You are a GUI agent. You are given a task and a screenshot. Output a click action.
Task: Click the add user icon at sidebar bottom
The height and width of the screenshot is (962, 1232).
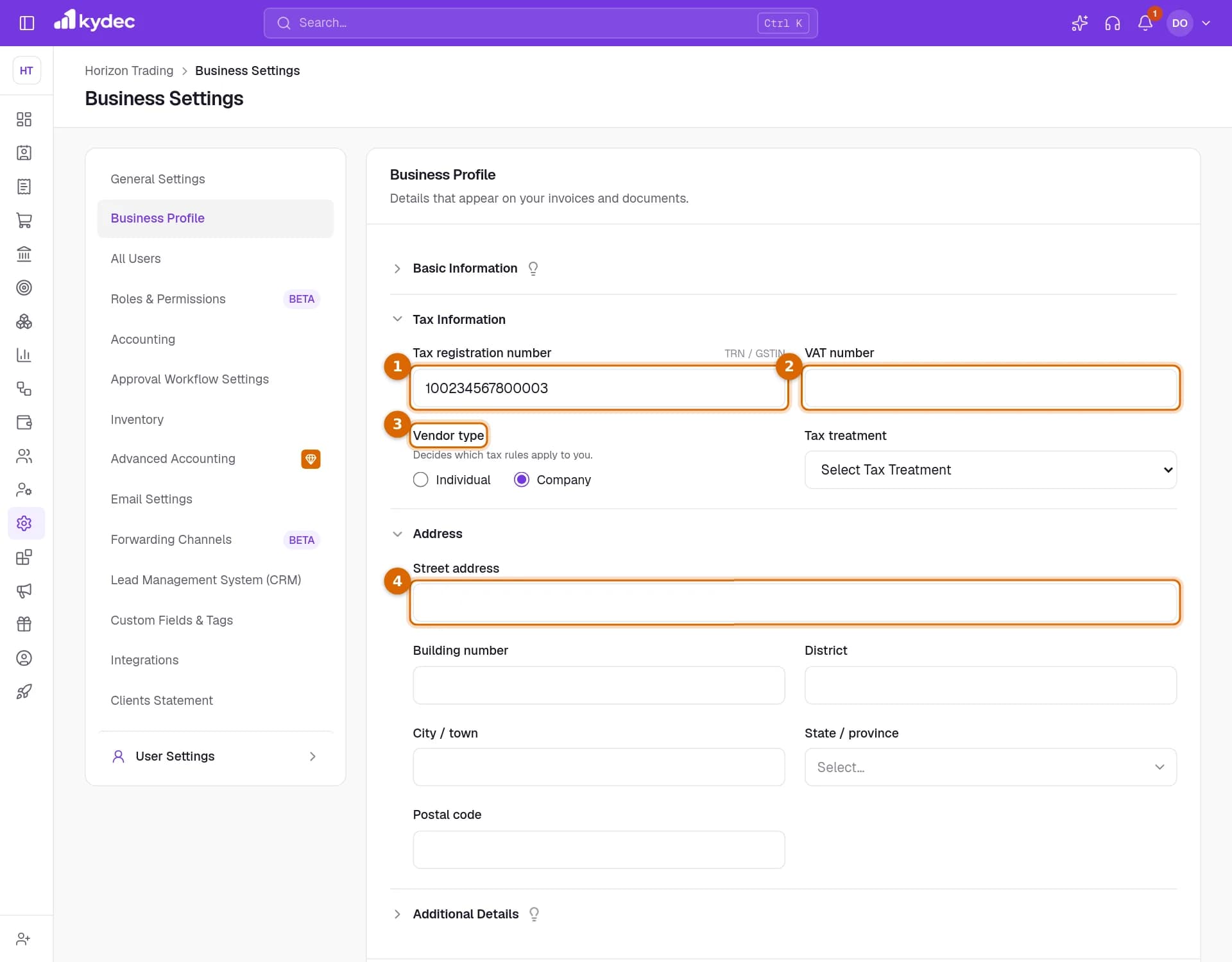[x=24, y=939]
